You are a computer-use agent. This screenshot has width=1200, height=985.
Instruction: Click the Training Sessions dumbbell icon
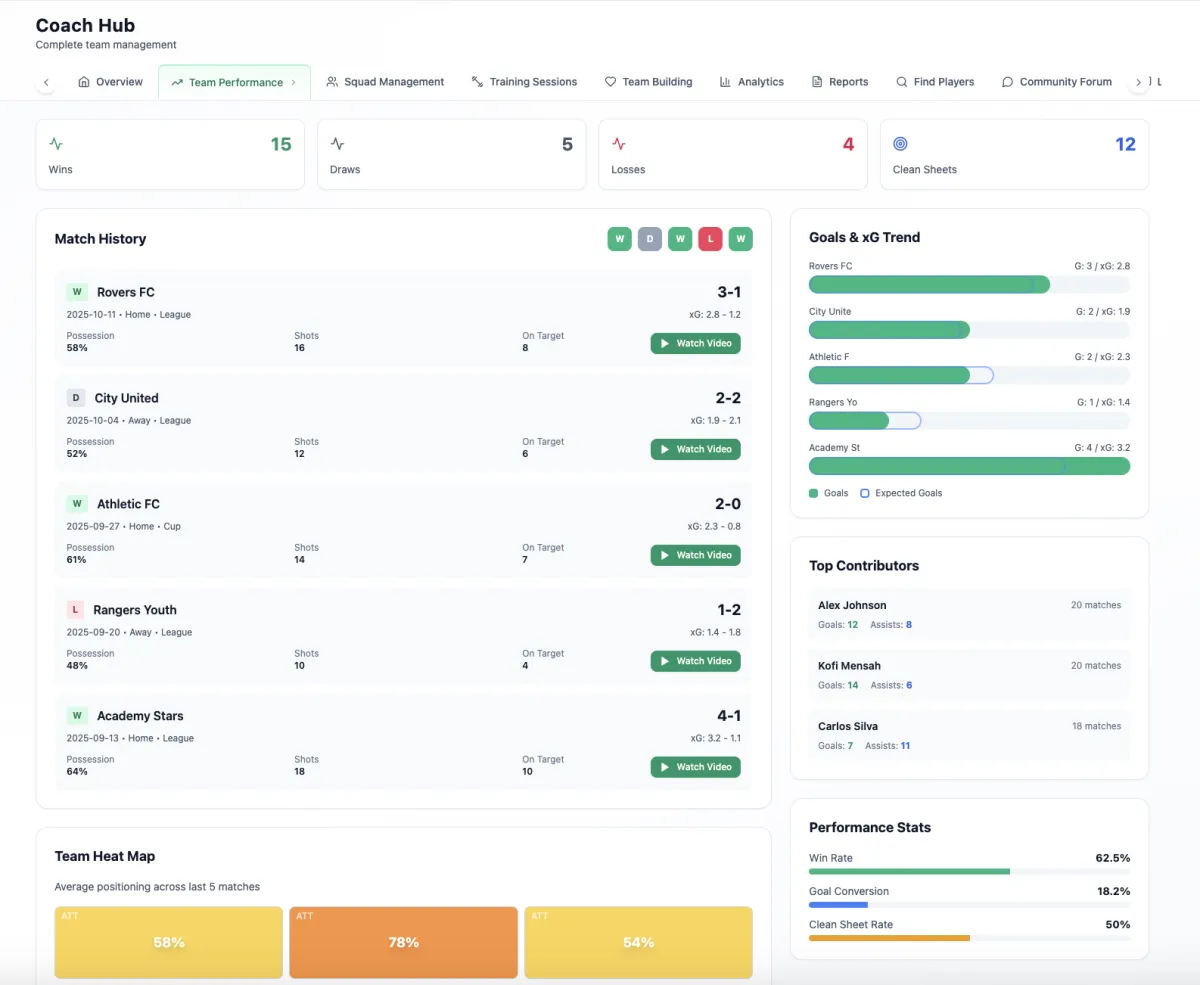(477, 82)
